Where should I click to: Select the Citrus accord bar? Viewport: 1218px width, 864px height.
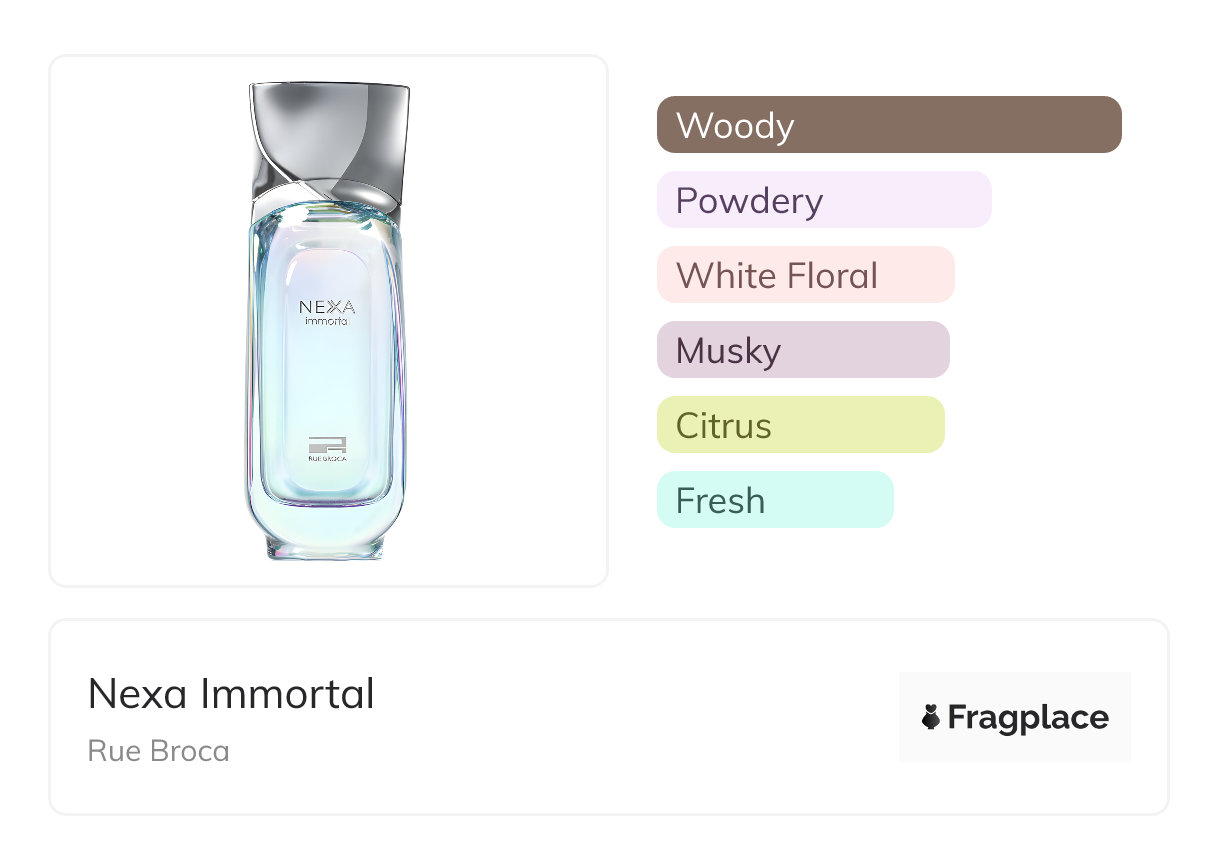[x=800, y=425]
